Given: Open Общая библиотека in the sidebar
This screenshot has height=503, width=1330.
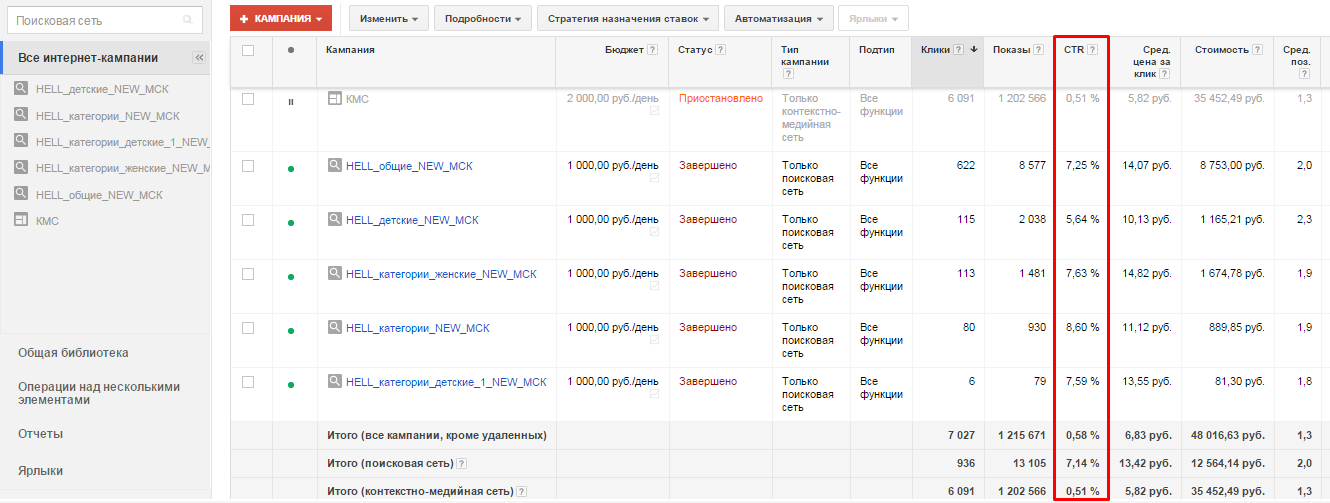Looking at the screenshot, I should tap(73, 353).
